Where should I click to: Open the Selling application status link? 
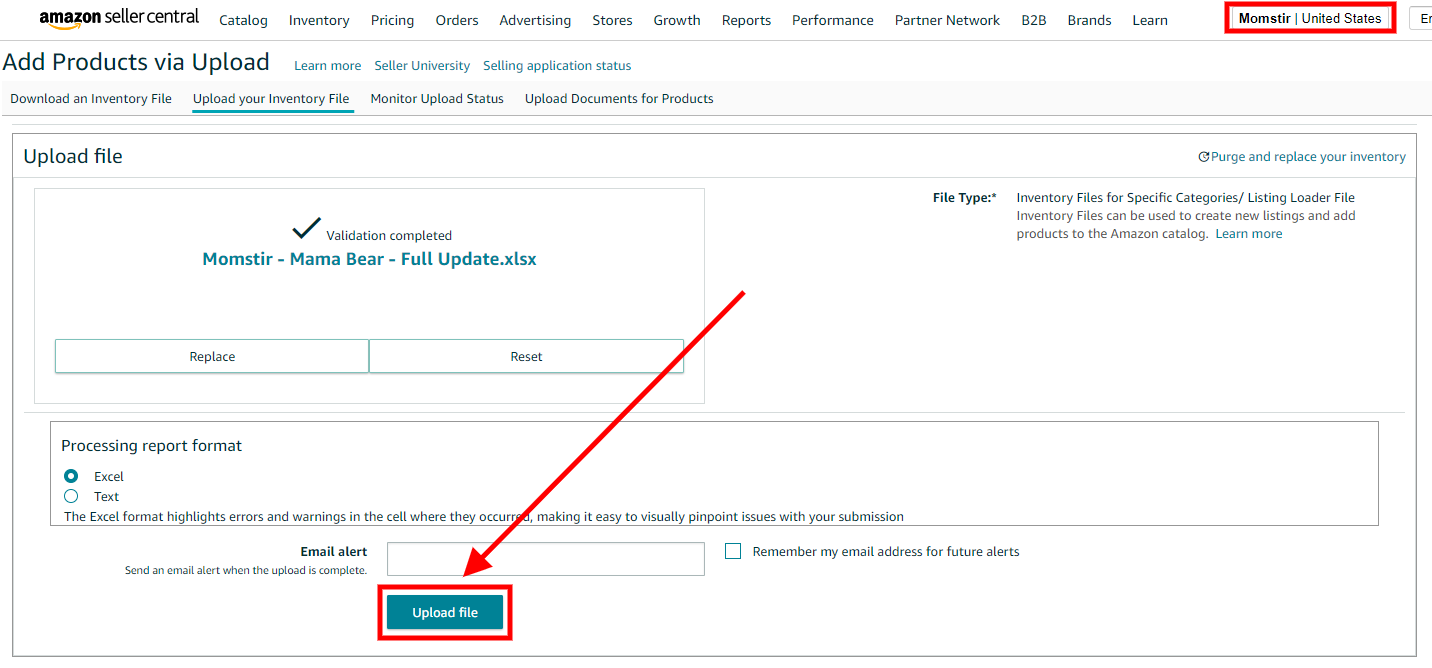[x=557, y=66]
